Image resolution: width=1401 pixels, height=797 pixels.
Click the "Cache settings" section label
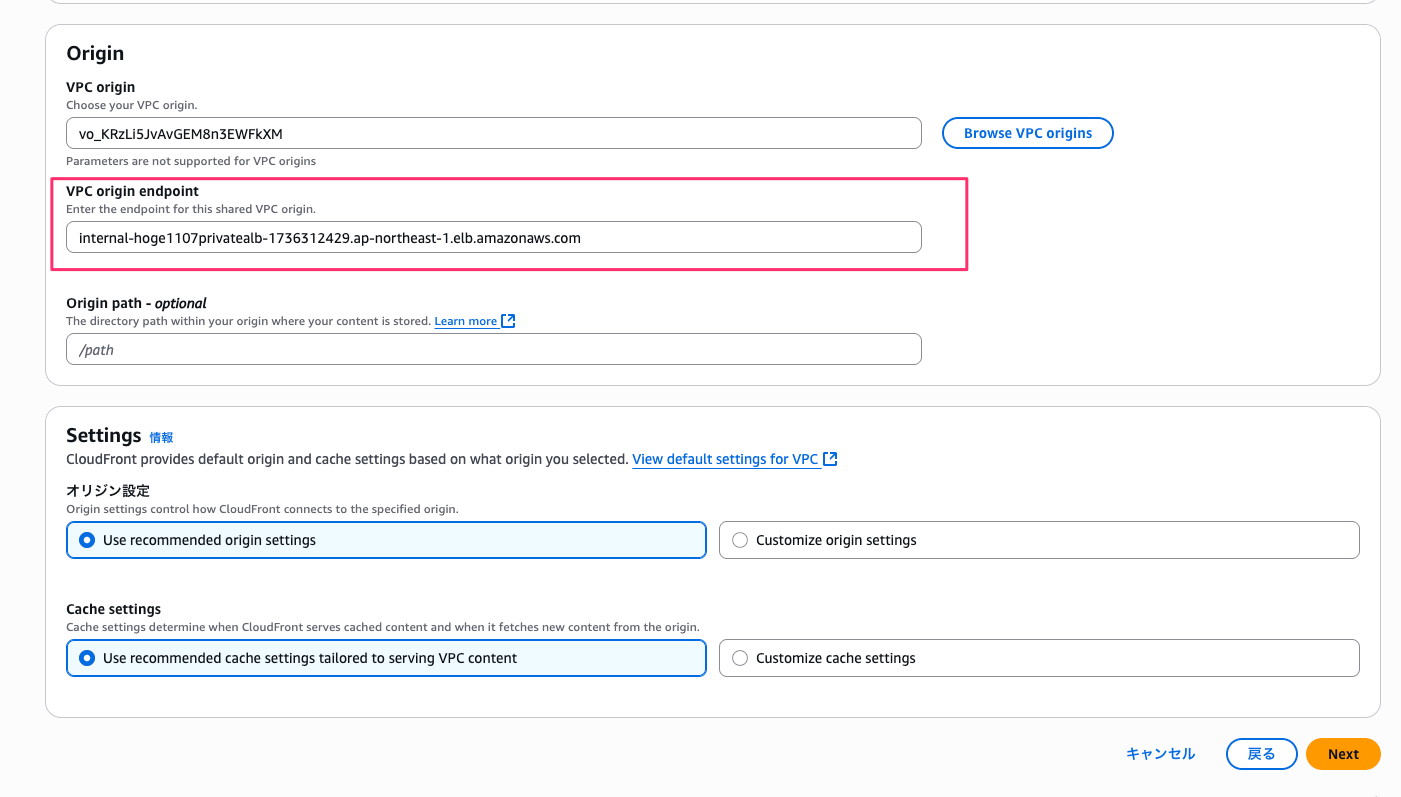click(x=113, y=609)
